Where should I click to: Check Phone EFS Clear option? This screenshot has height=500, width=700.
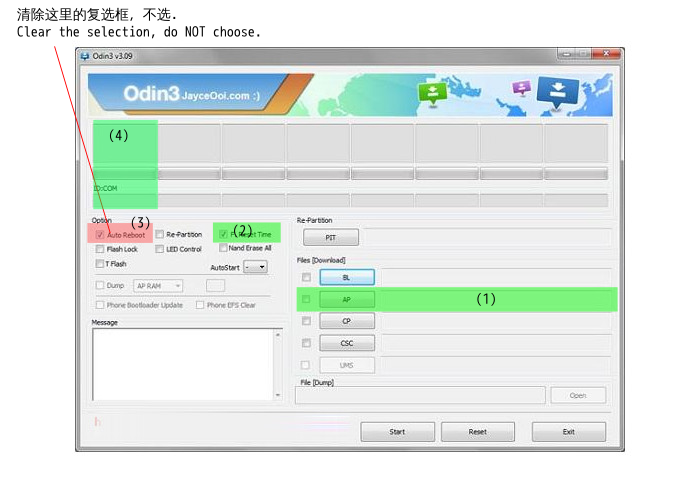click(x=200, y=305)
